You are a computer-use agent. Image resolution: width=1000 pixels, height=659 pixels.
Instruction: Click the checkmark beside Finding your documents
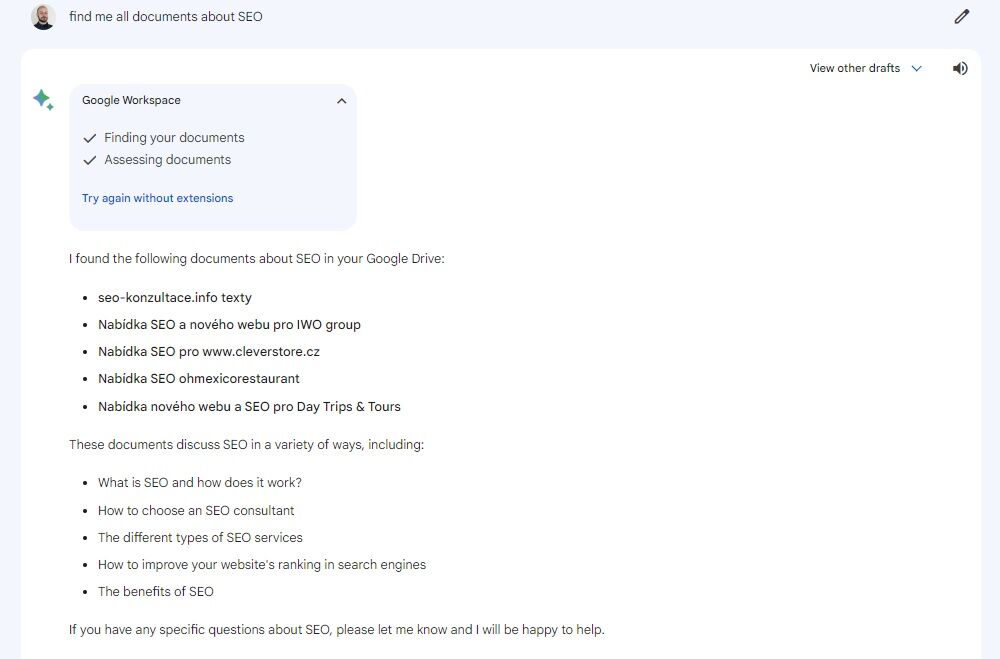click(90, 138)
